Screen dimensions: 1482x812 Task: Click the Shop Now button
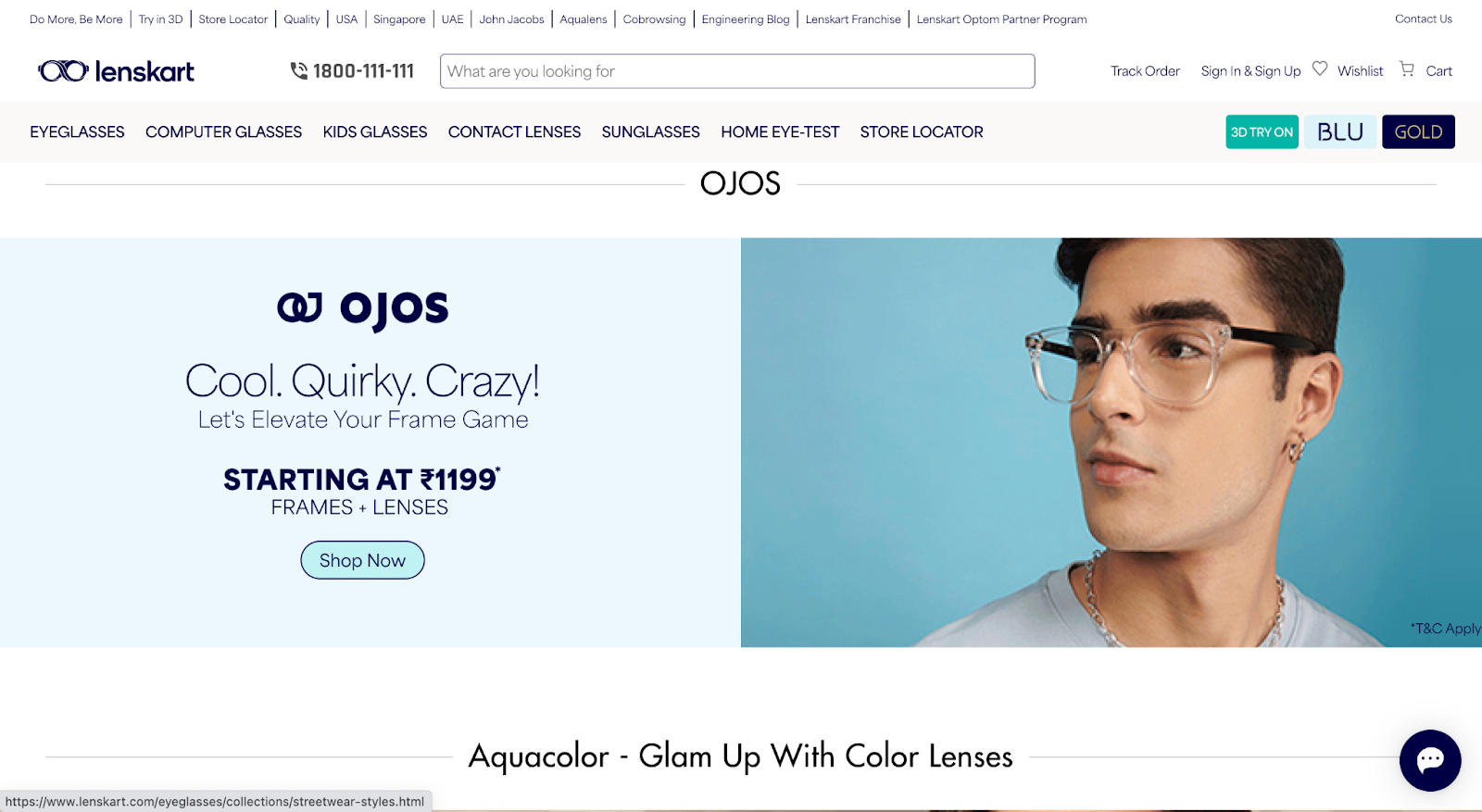(362, 560)
